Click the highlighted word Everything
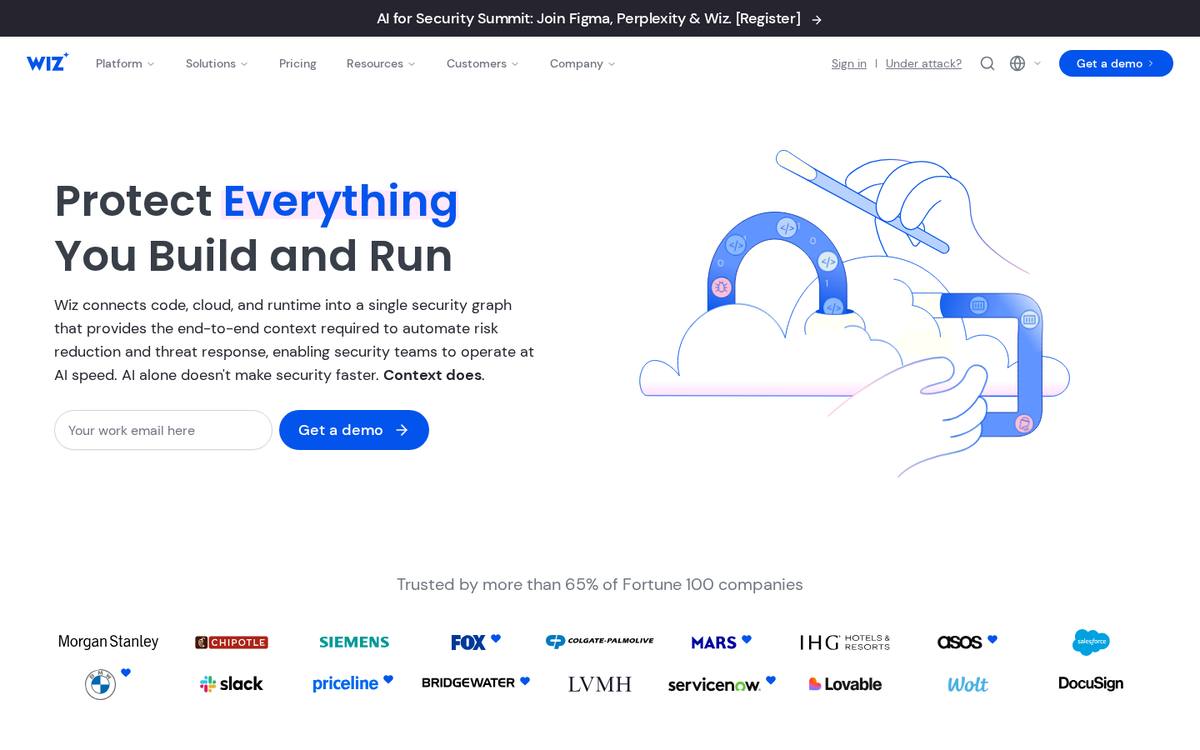 click(340, 201)
